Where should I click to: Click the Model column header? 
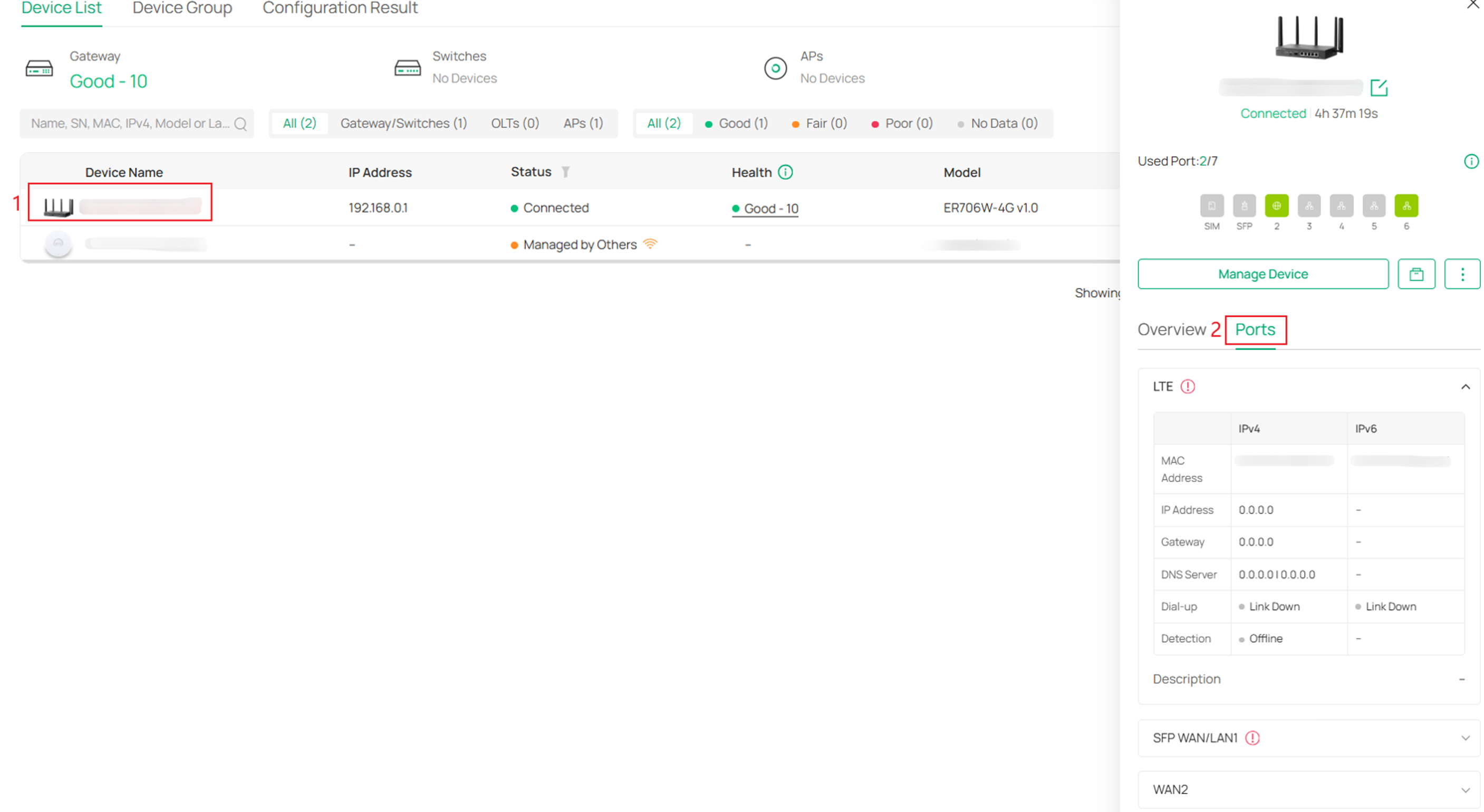(961, 172)
